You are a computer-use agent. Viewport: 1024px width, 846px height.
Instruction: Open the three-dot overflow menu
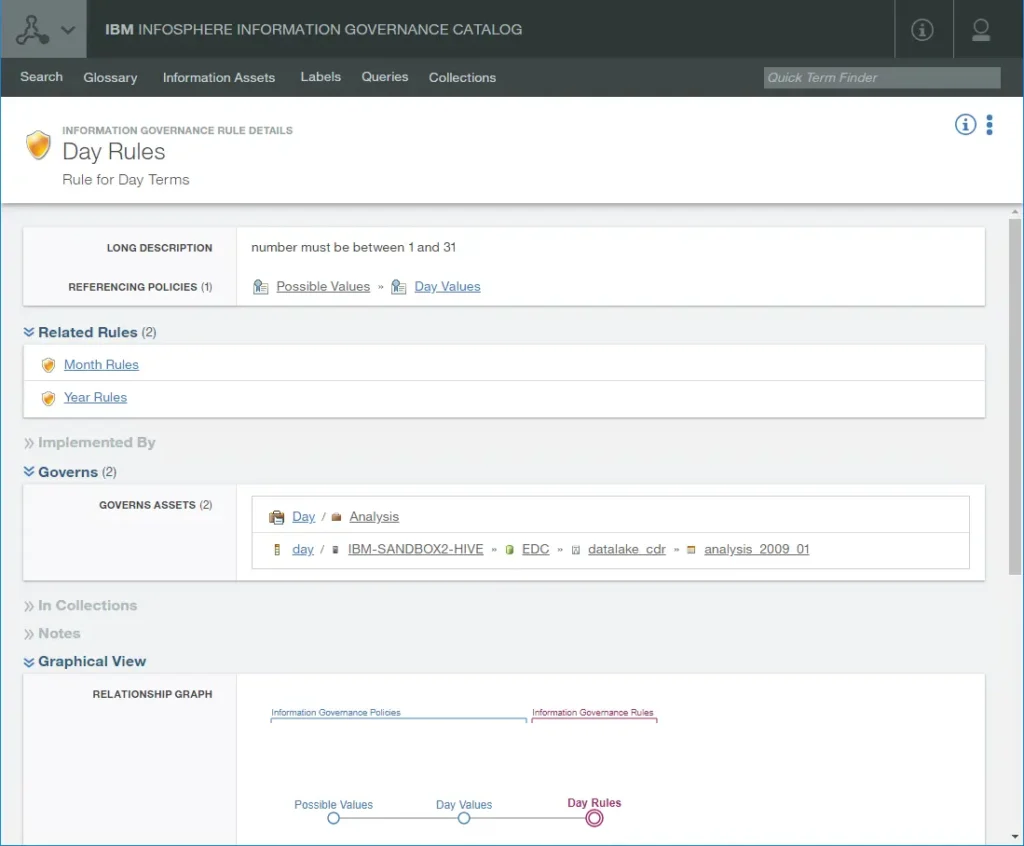(990, 124)
